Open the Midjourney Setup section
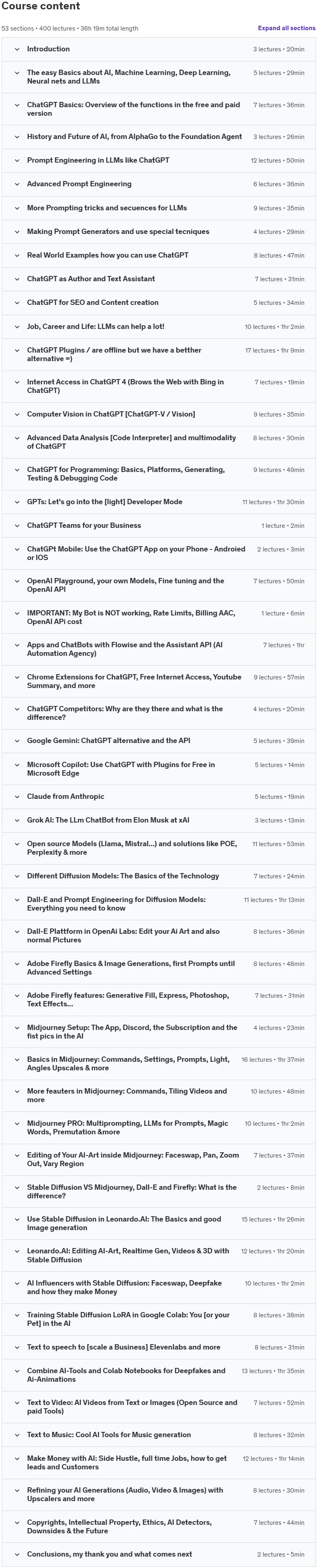The height and width of the screenshot is (1568, 318). [158, 1031]
